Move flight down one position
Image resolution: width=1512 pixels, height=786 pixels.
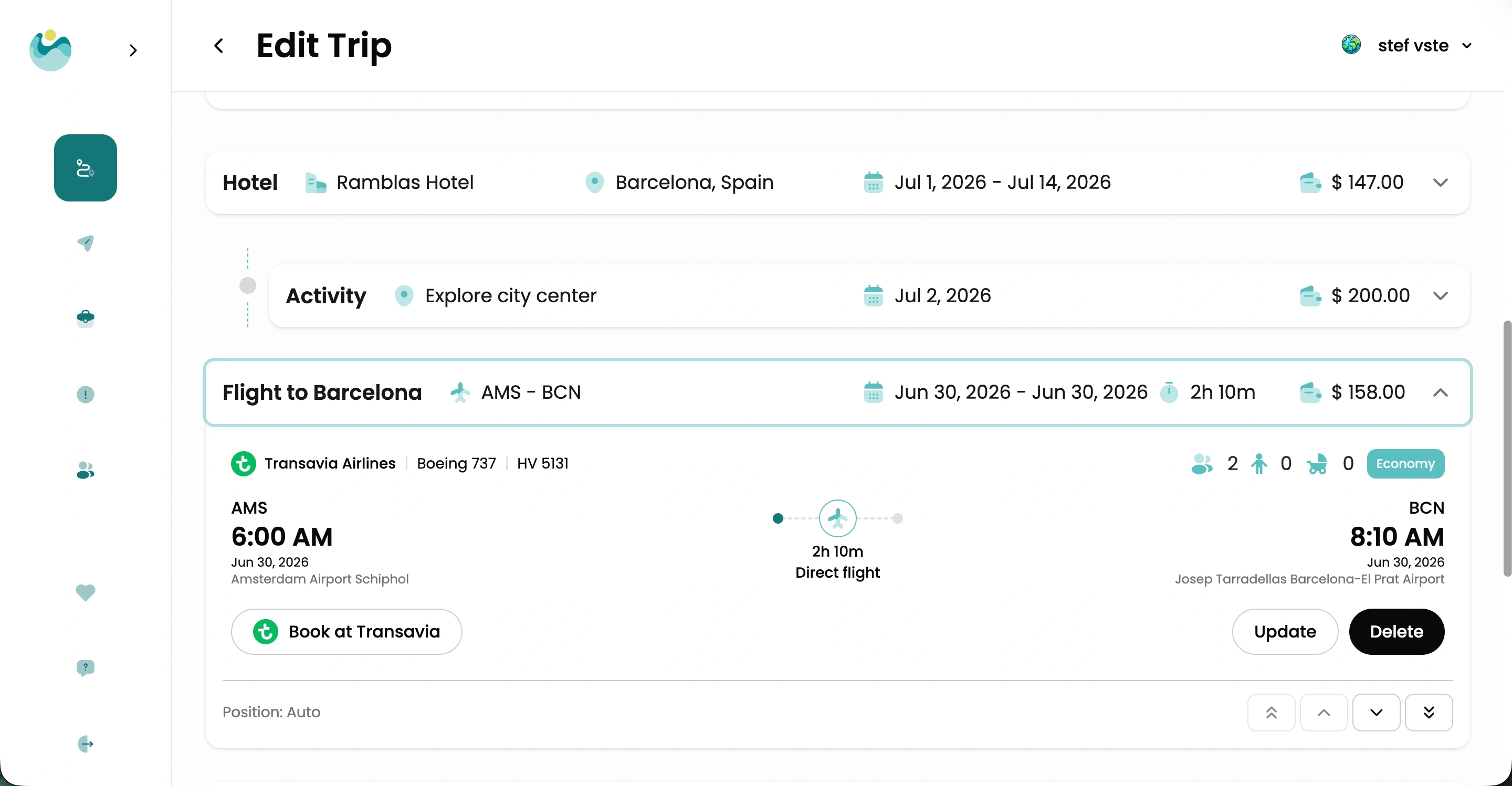coord(1376,712)
